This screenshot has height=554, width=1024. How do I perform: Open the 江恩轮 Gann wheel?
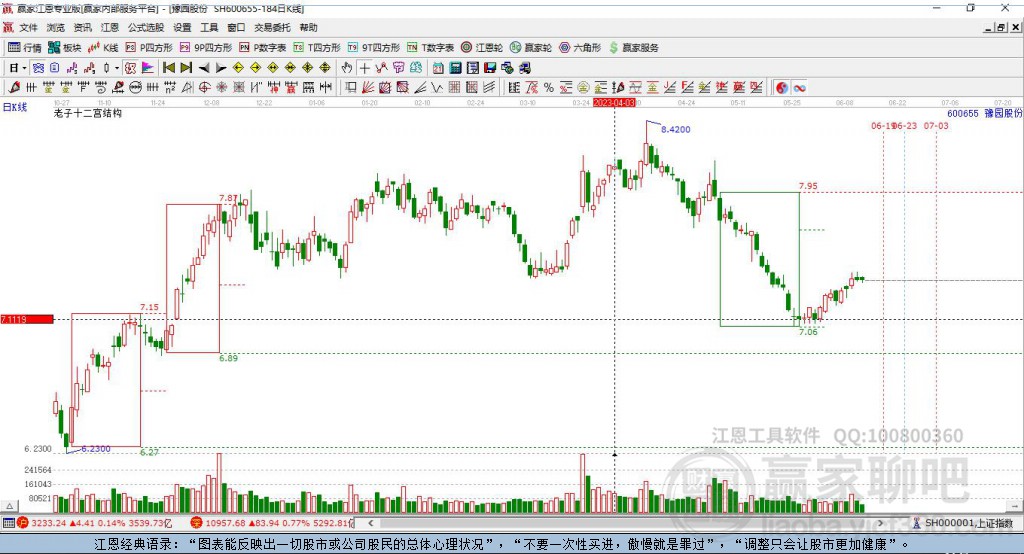click(x=482, y=48)
